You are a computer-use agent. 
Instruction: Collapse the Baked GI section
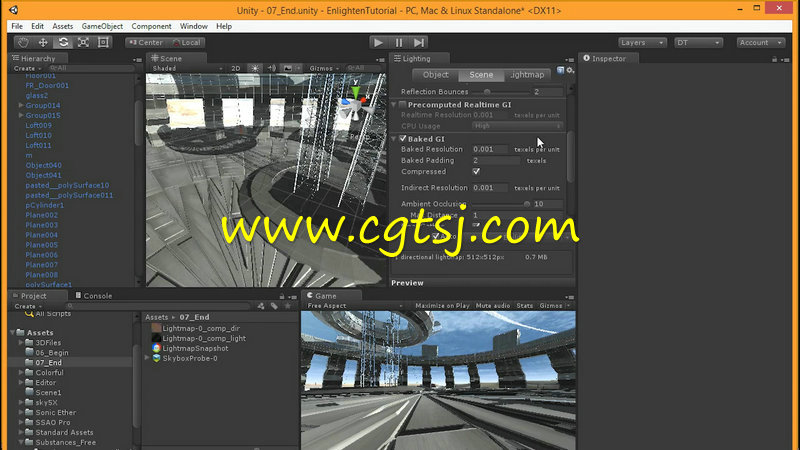(394, 139)
